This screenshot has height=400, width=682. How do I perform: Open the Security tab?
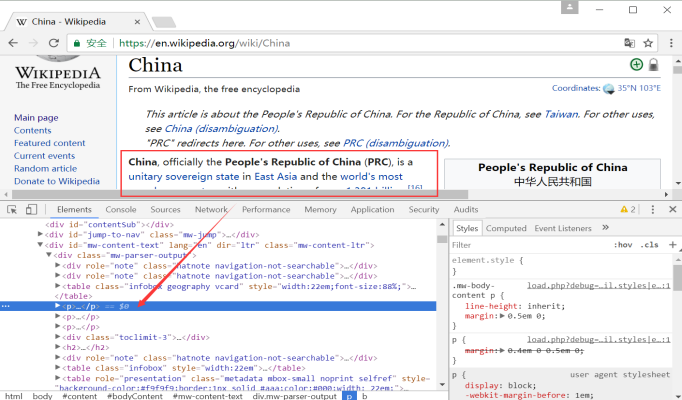click(424, 210)
